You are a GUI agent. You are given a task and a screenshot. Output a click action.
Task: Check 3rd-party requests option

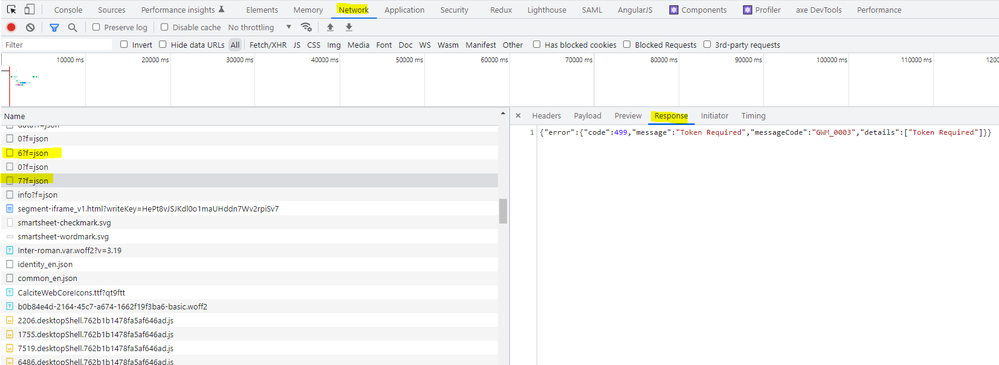point(707,45)
